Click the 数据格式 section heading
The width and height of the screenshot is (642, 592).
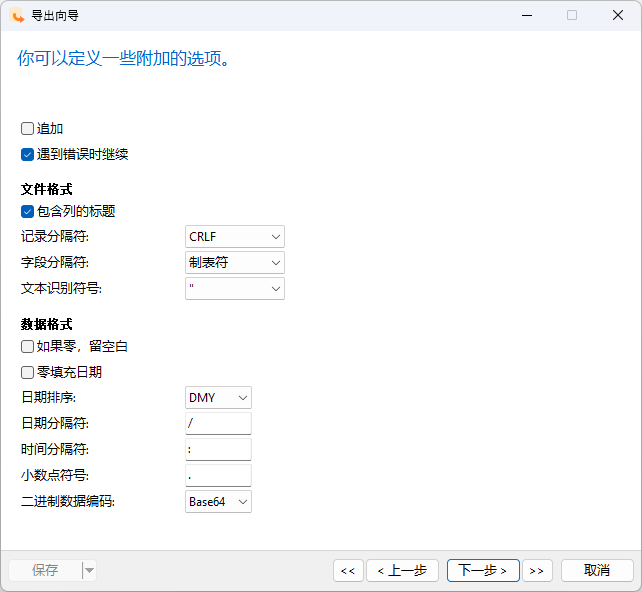47,324
